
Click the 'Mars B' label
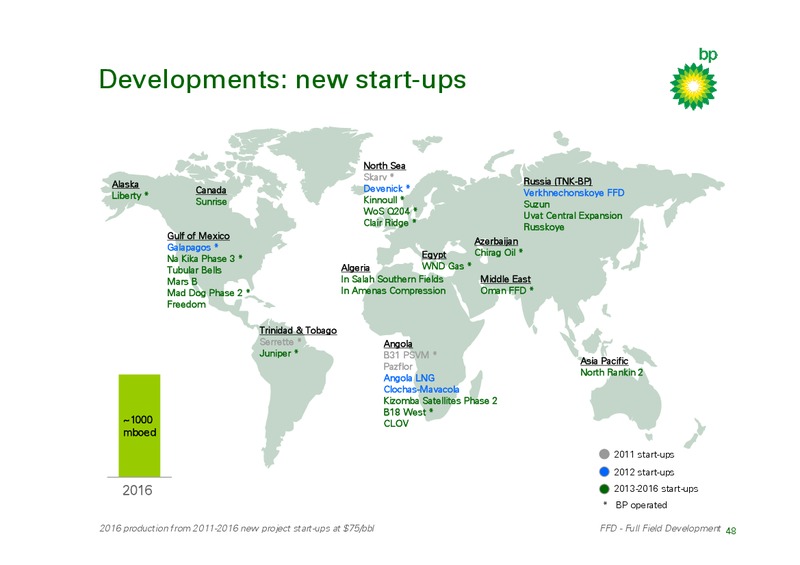click(182, 282)
